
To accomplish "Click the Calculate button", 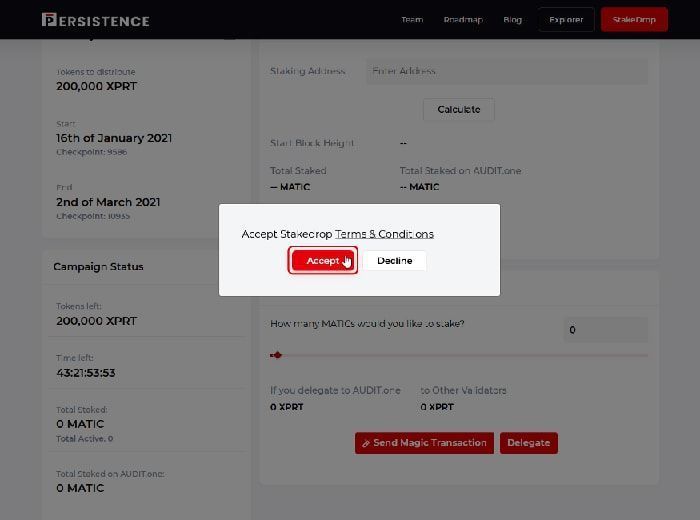I will pos(458,109).
